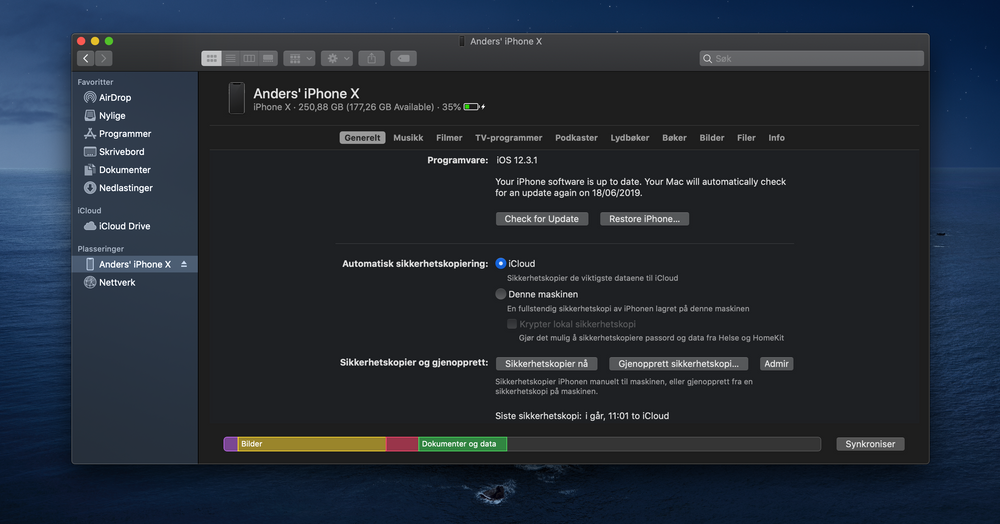Click the iPhone device icon in header
Image resolution: width=1000 pixels, height=524 pixels.
pyautogui.click(x=237, y=98)
